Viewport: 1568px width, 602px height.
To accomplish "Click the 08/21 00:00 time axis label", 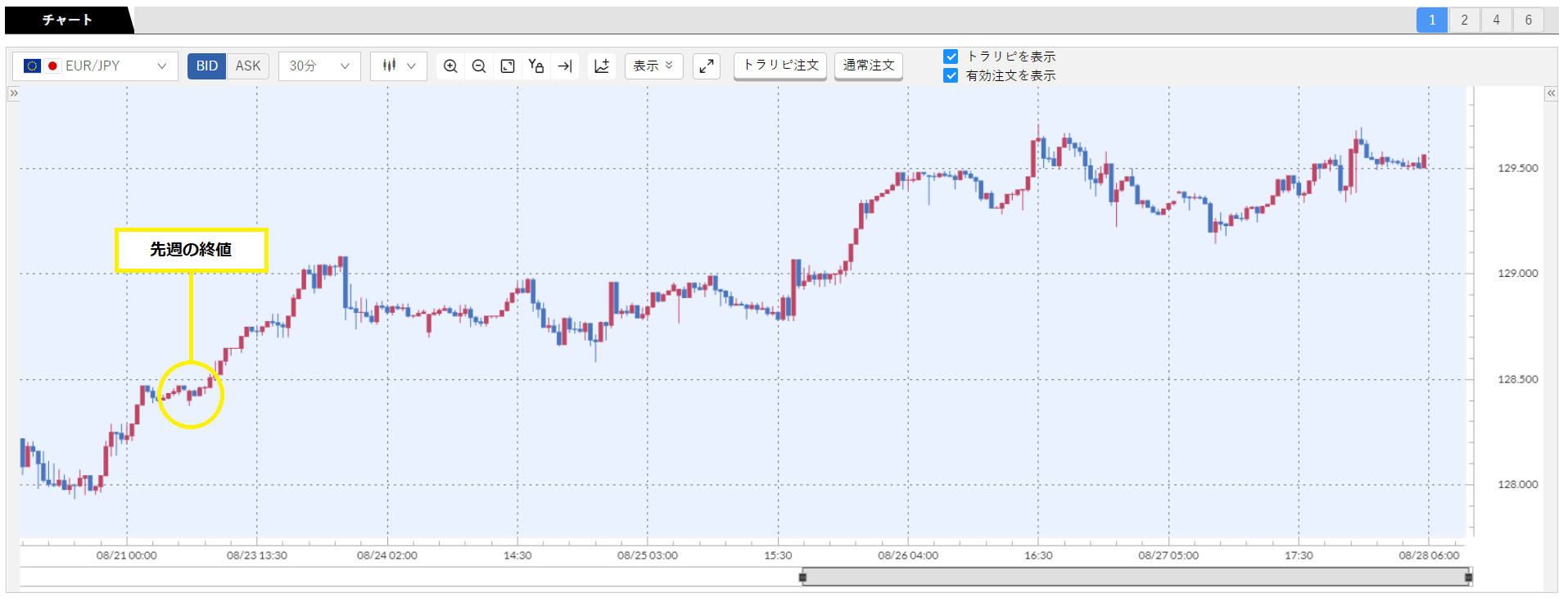I will point(127,555).
